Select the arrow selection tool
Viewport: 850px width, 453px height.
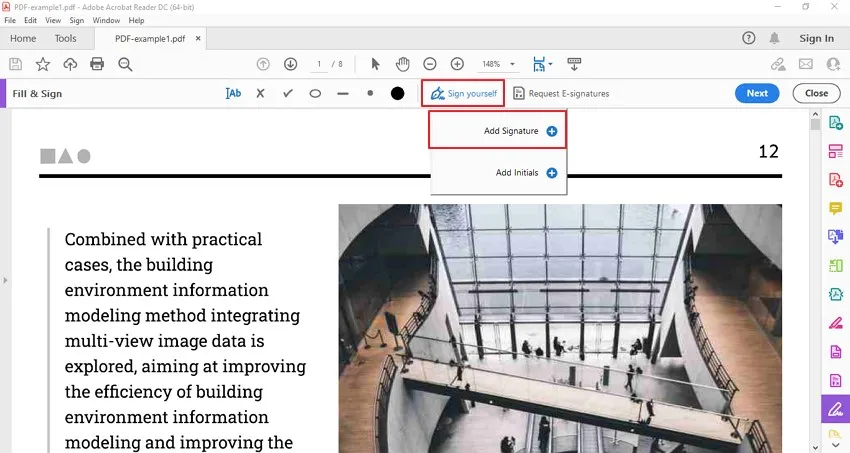click(x=375, y=64)
